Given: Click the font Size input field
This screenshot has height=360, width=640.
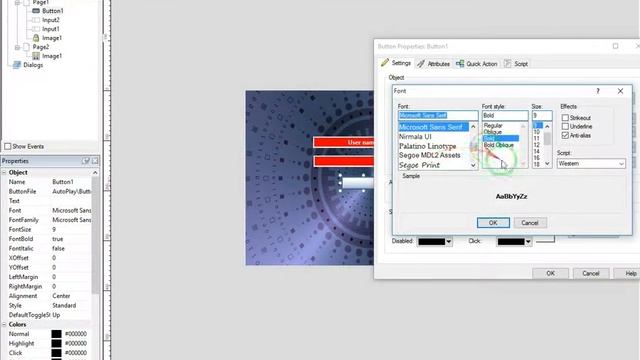Looking at the screenshot, I should click(x=542, y=116).
